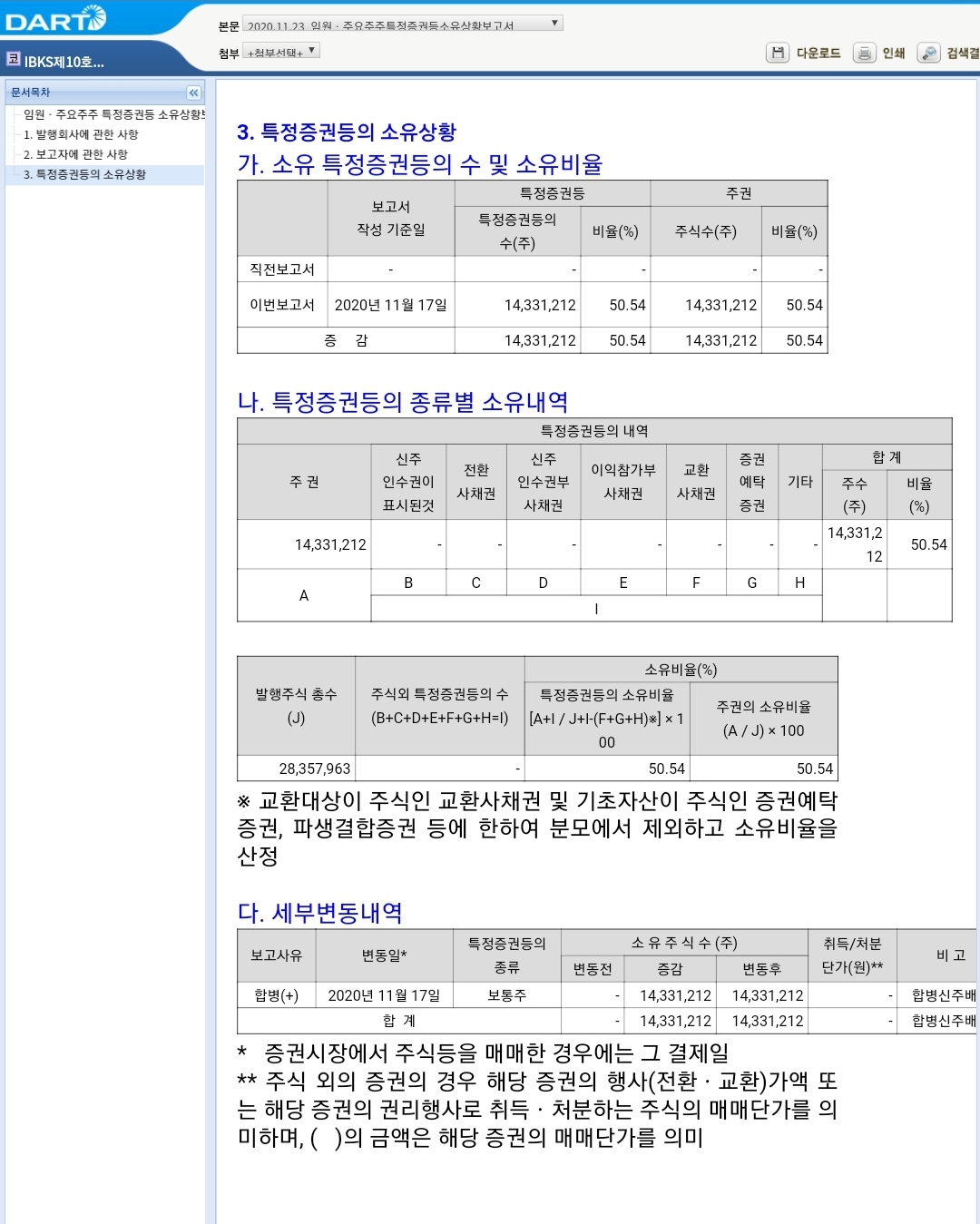
Task: Click the '※ 교환대상이 주식인 교환사채권' footnote
Action: [537, 828]
